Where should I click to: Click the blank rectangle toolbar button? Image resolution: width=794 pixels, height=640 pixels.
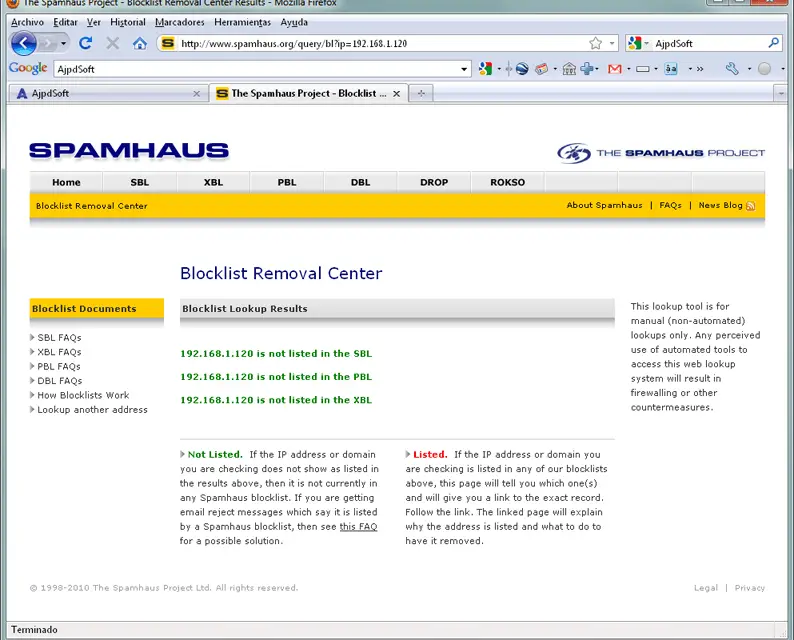(642, 69)
